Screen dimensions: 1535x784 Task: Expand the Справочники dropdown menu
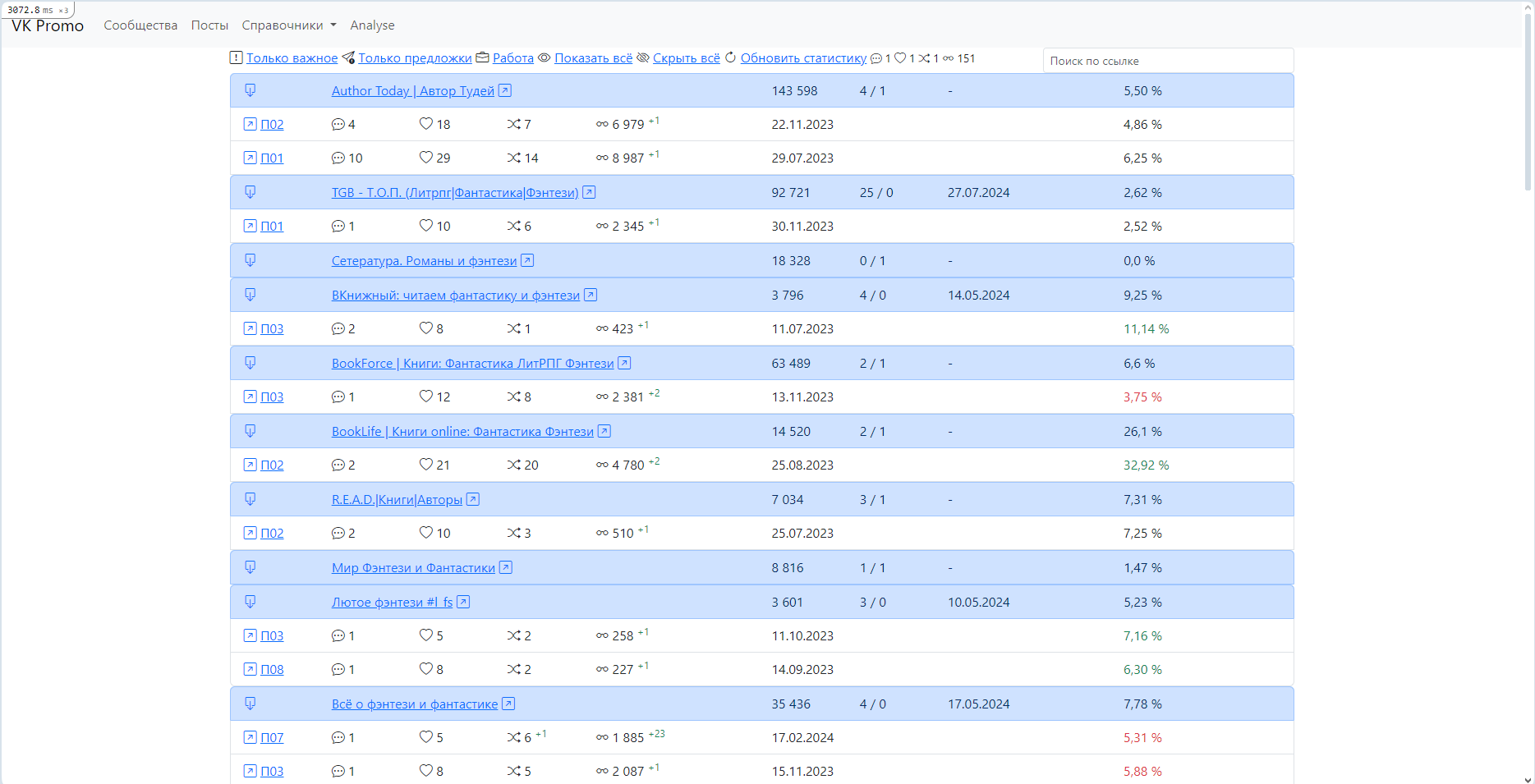pyautogui.click(x=289, y=25)
